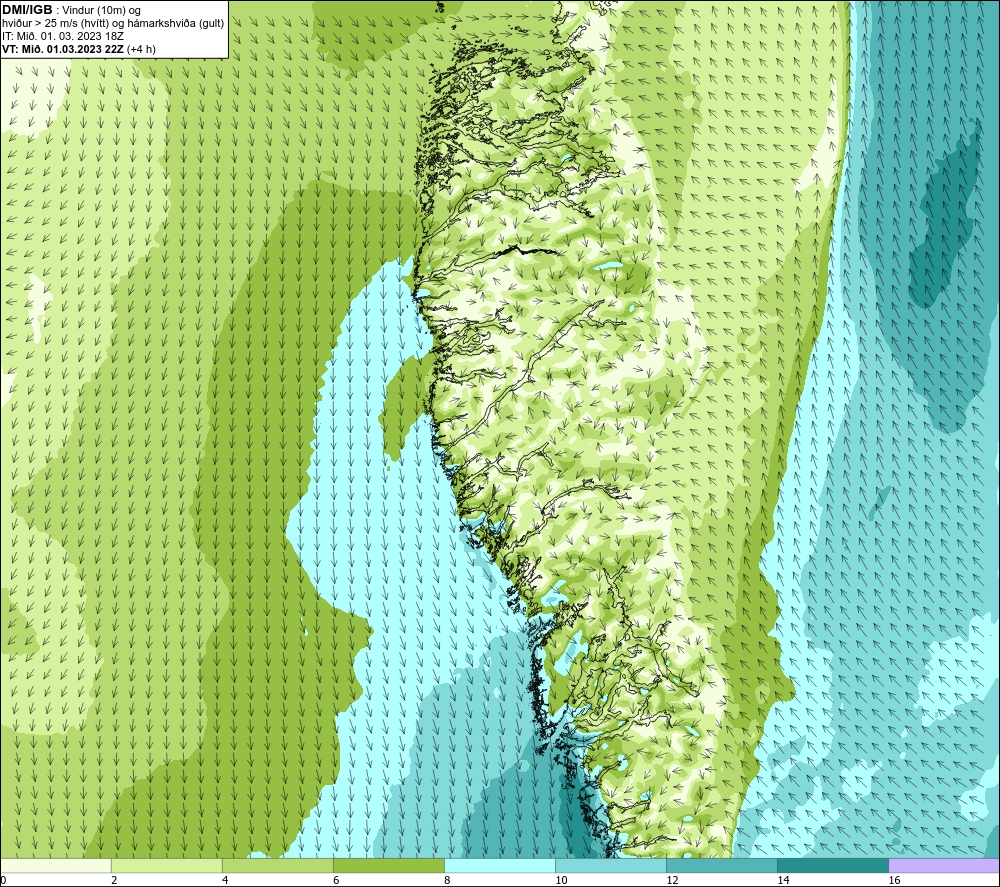Click the 4–6 m/s green legend swatch

coord(278,865)
